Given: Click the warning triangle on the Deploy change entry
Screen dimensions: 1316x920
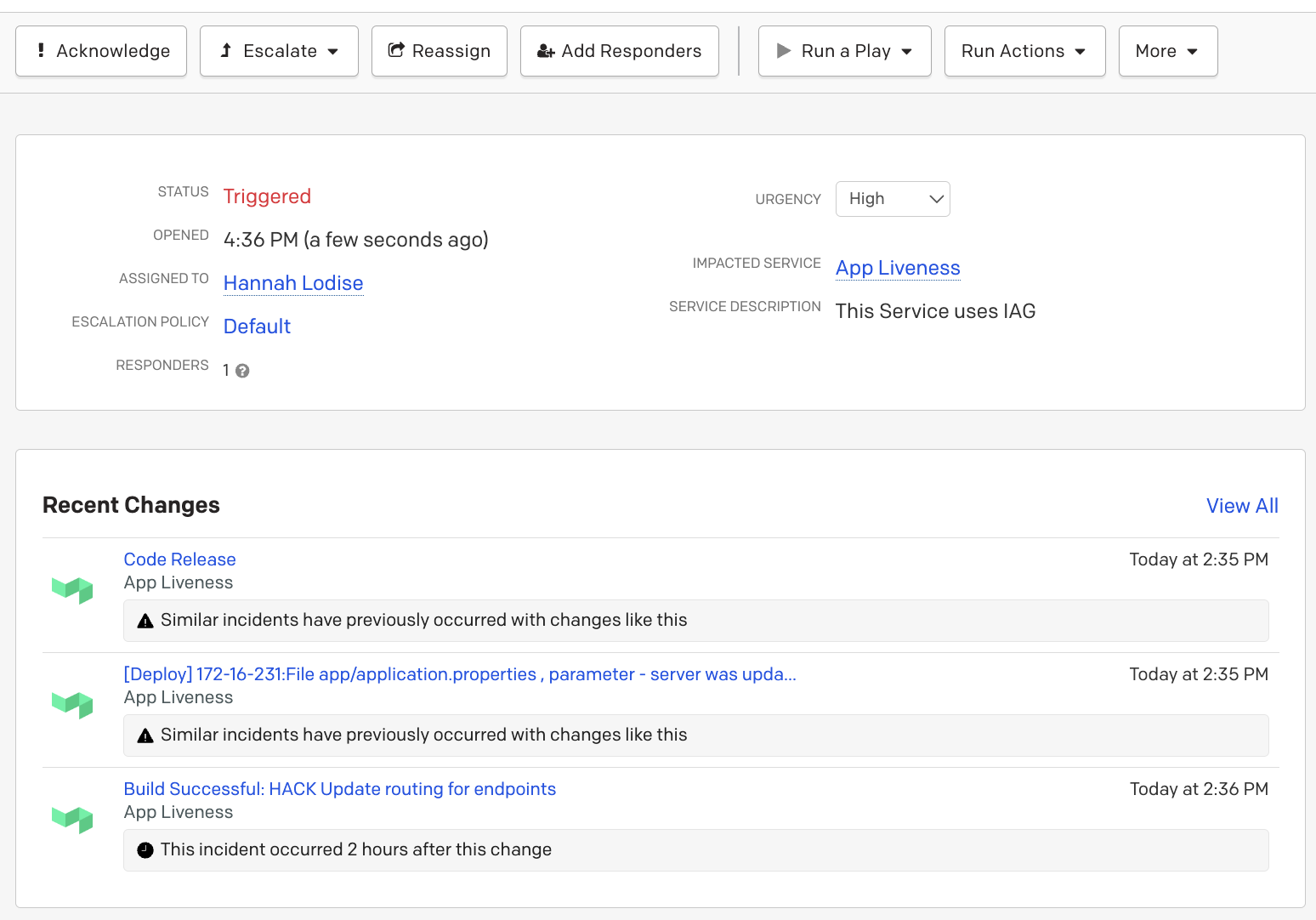Looking at the screenshot, I should [145, 735].
